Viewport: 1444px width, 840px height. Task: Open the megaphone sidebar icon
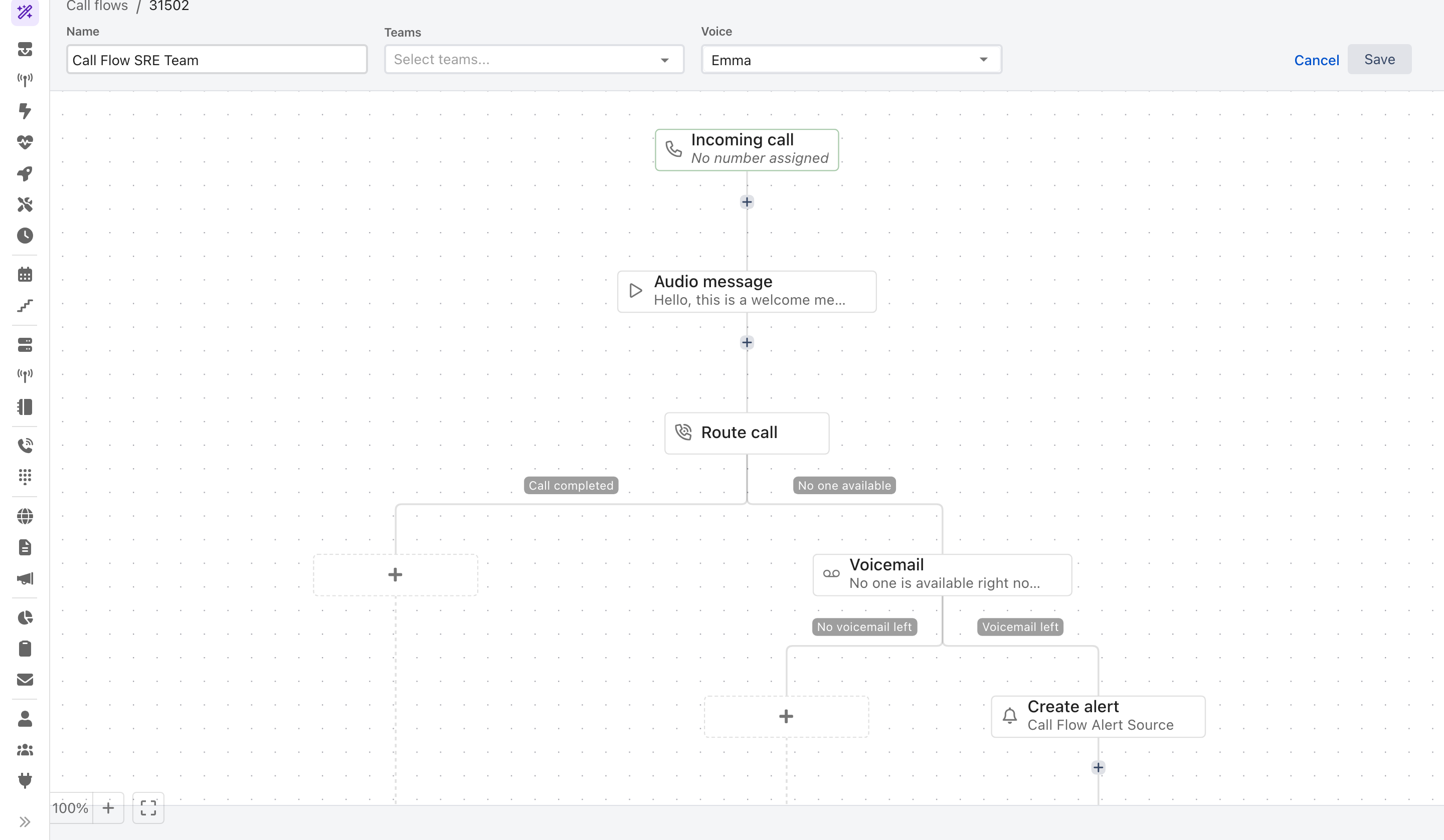(x=25, y=579)
